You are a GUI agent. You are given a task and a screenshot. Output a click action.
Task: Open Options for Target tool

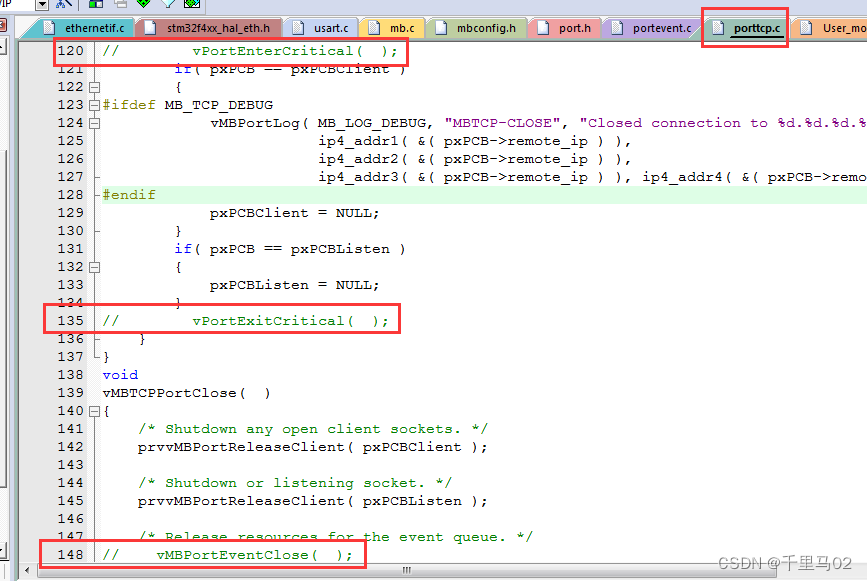click(64, 3)
